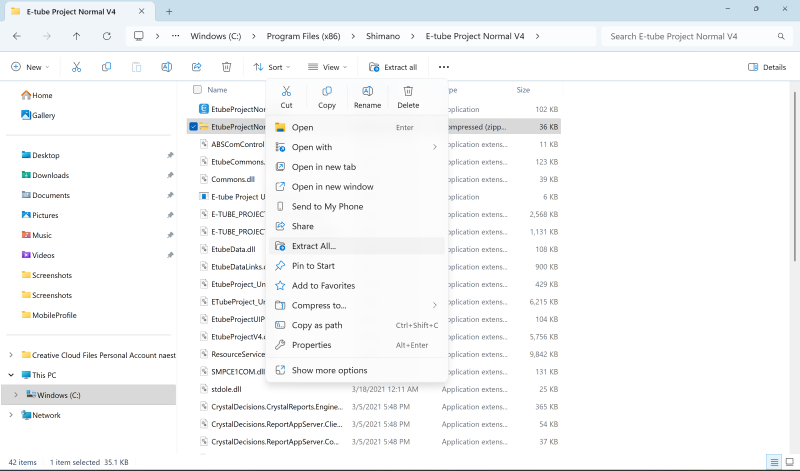Select the EtubeData.dll file
800x471 pixels.
click(x=233, y=250)
